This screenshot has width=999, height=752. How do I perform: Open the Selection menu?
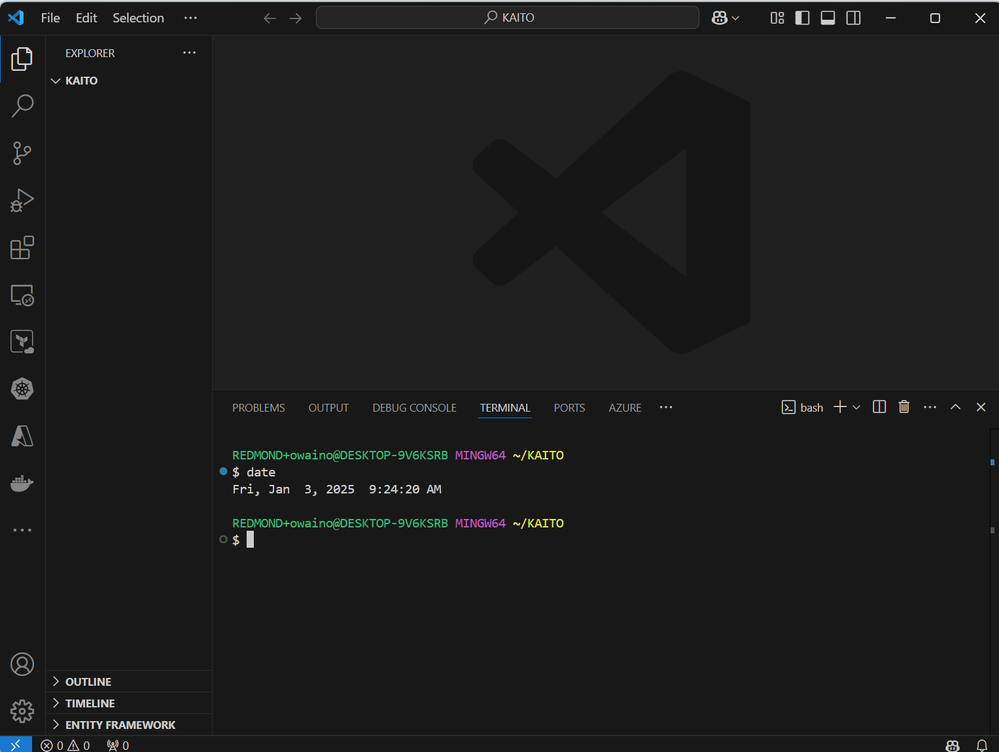138,18
